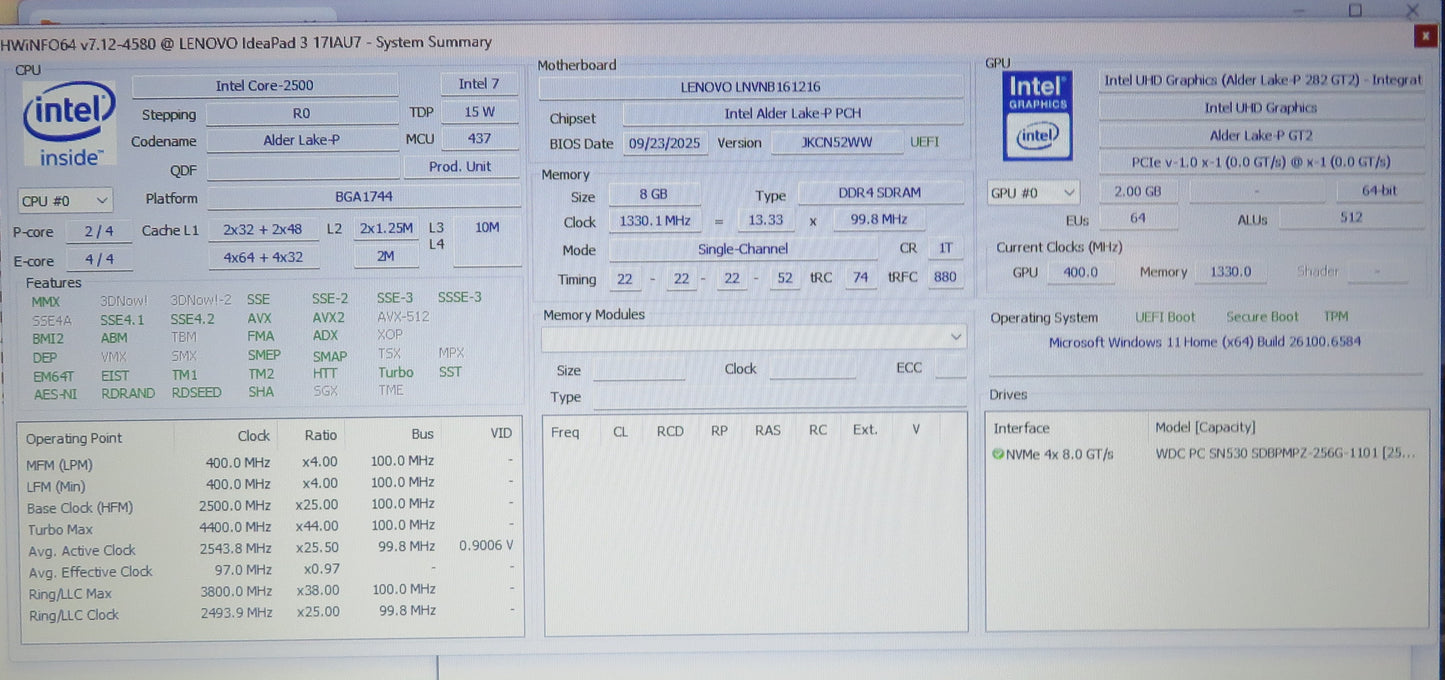Screen dimensions: 1445x680
Task: Click the Secure Boot indicator label
Action: (x=1262, y=317)
